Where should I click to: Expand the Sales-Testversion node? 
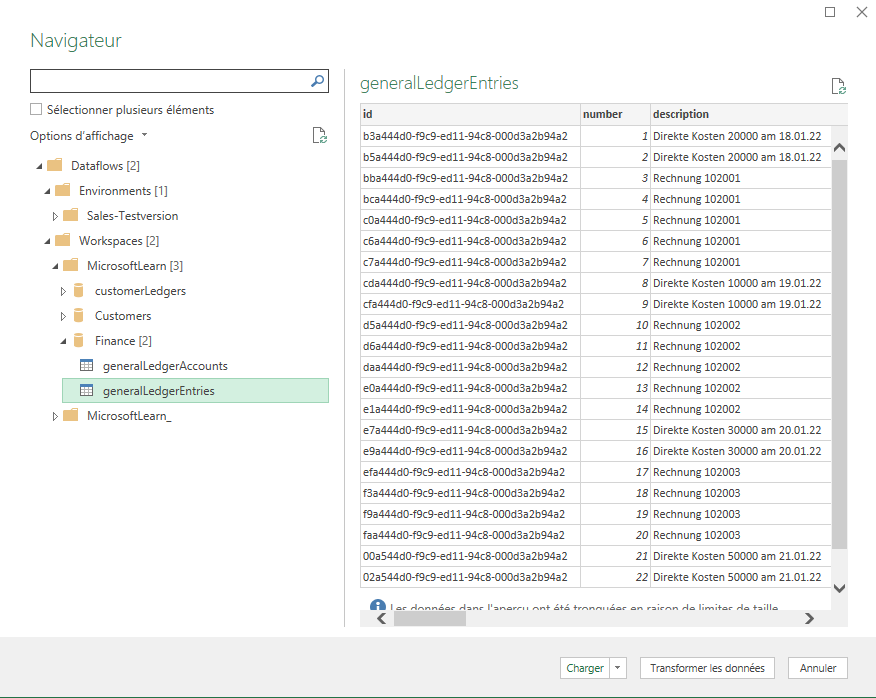(x=55, y=216)
